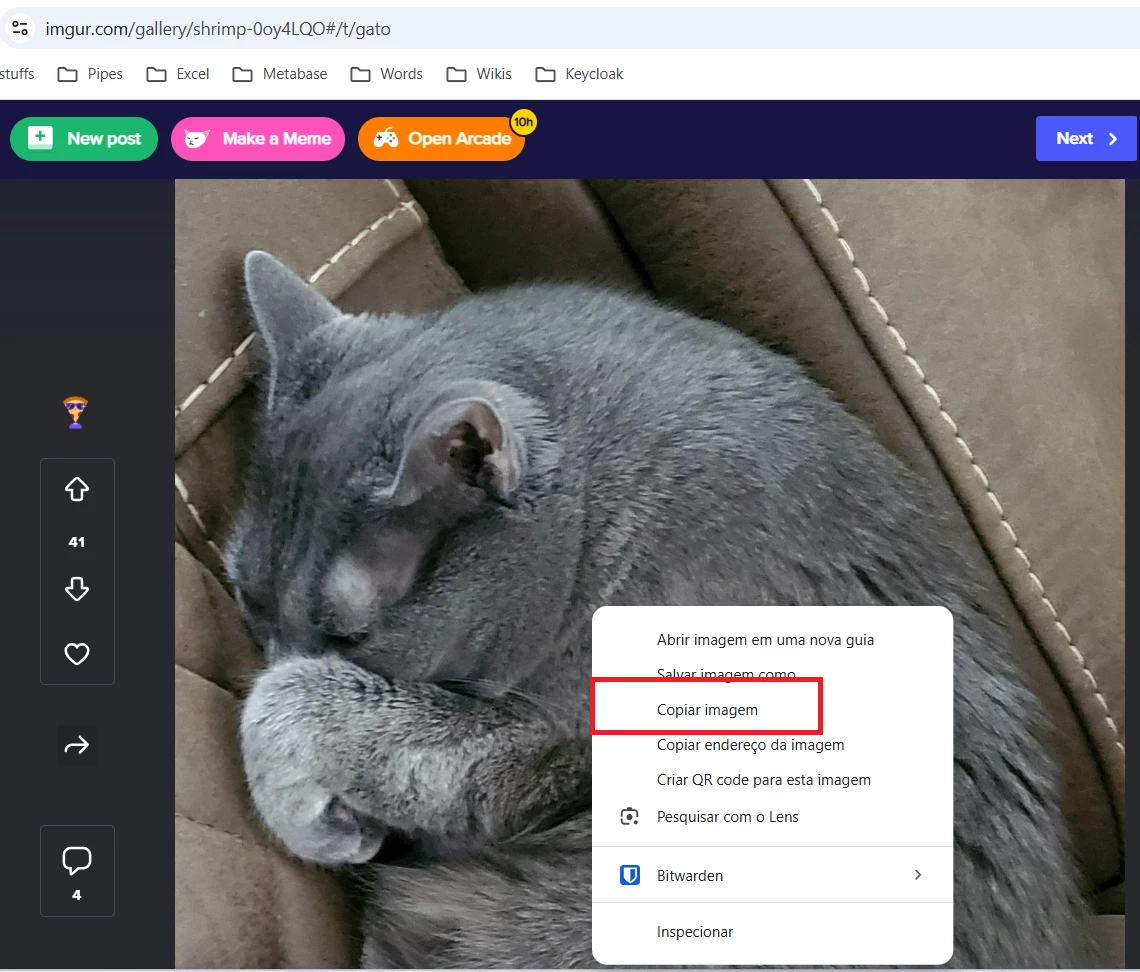This screenshot has width=1140, height=972.
Task: Select Criar QR code para esta imagem
Action: point(772,779)
